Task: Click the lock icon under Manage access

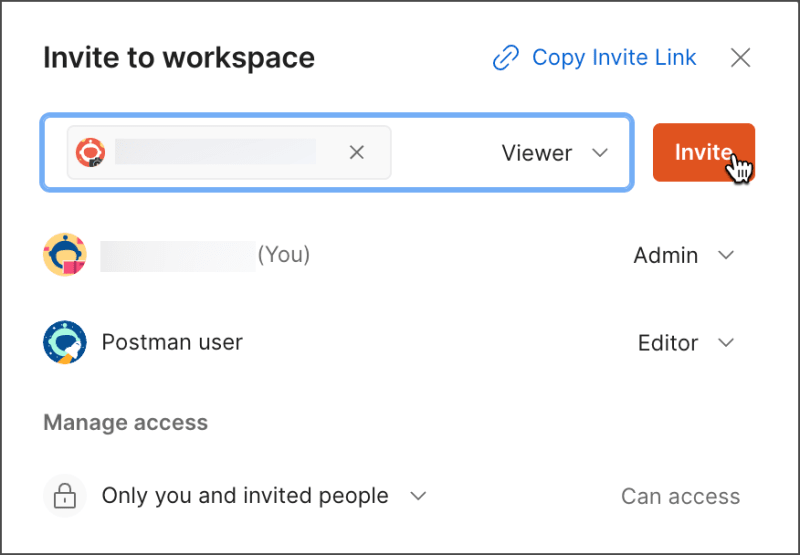Action: [65, 496]
